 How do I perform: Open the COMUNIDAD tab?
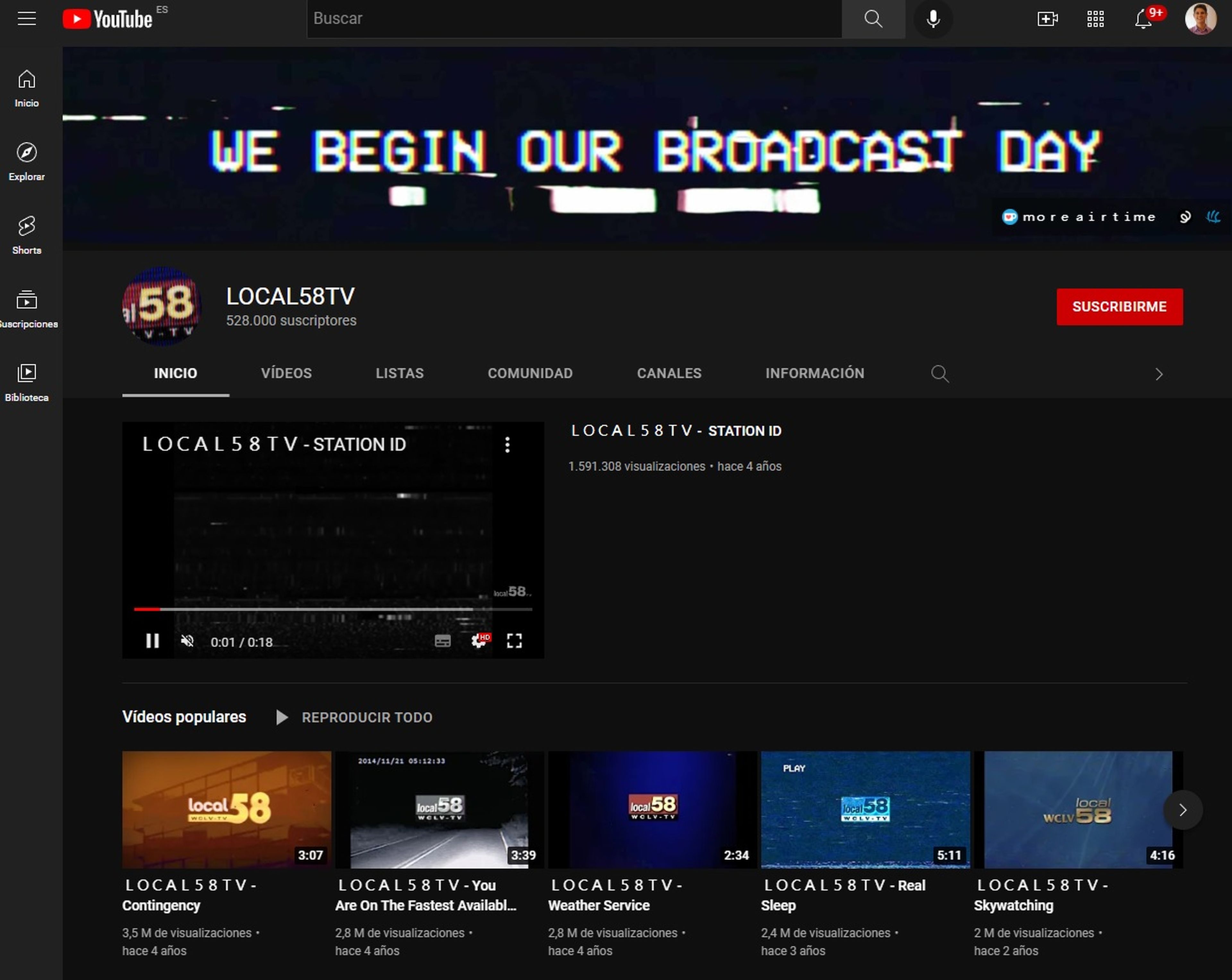530,374
